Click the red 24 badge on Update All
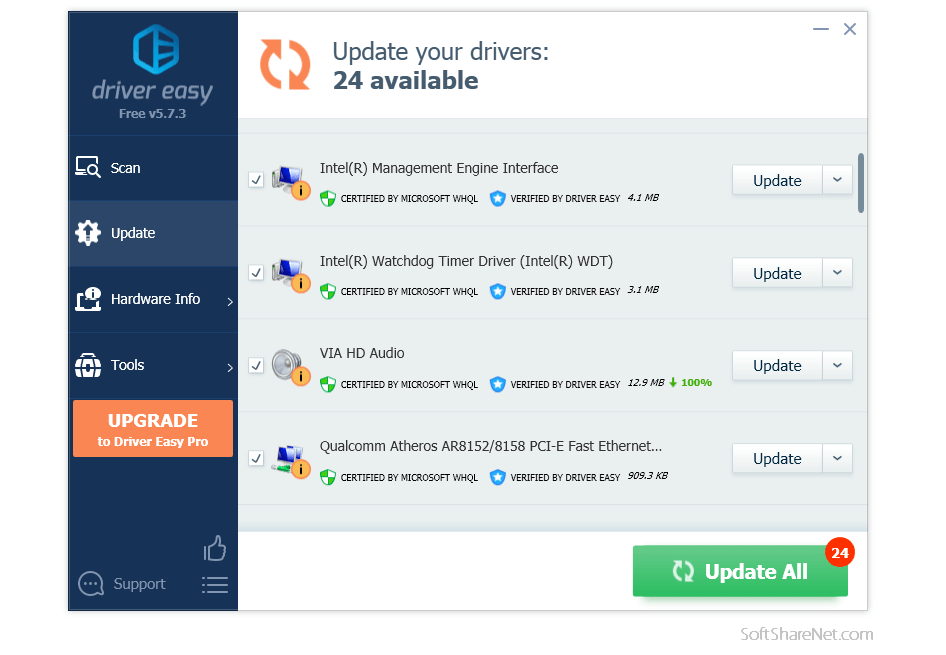This screenshot has width=946, height=655. (x=840, y=552)
